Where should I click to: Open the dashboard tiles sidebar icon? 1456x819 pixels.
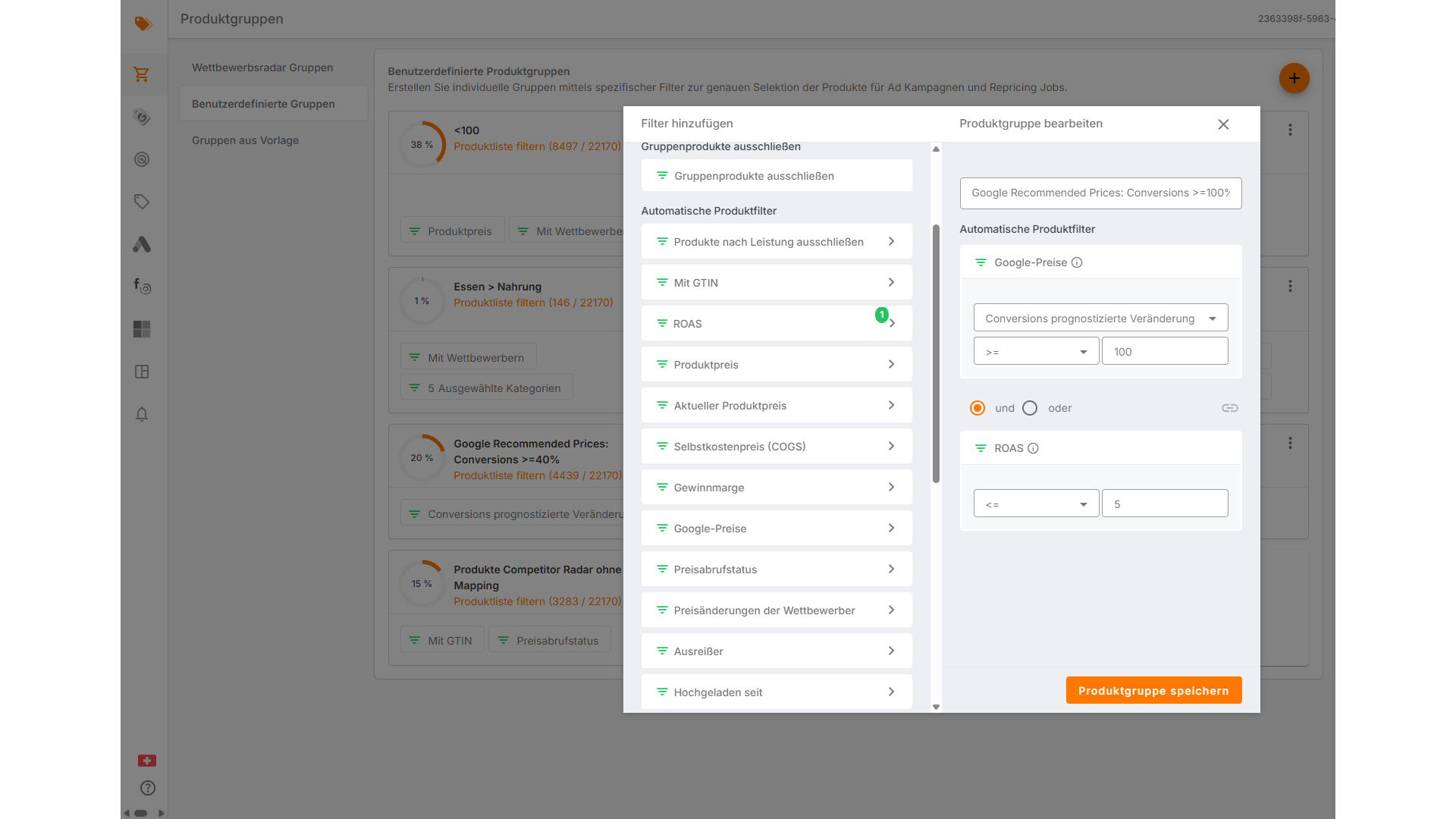tap(142, 329)
